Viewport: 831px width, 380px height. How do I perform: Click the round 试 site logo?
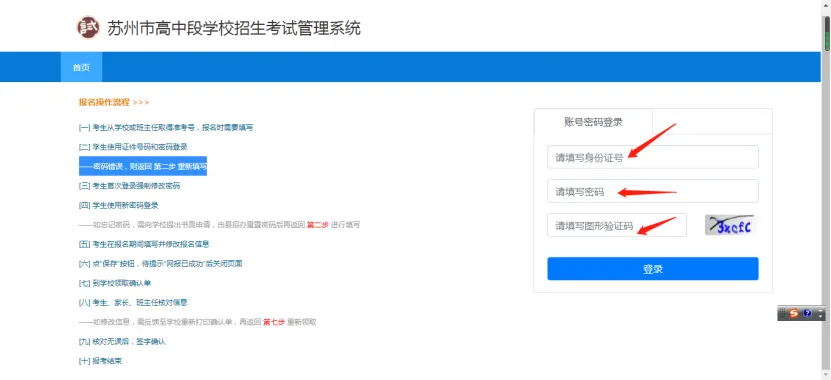pyautogui.click(x=87, y=28)
